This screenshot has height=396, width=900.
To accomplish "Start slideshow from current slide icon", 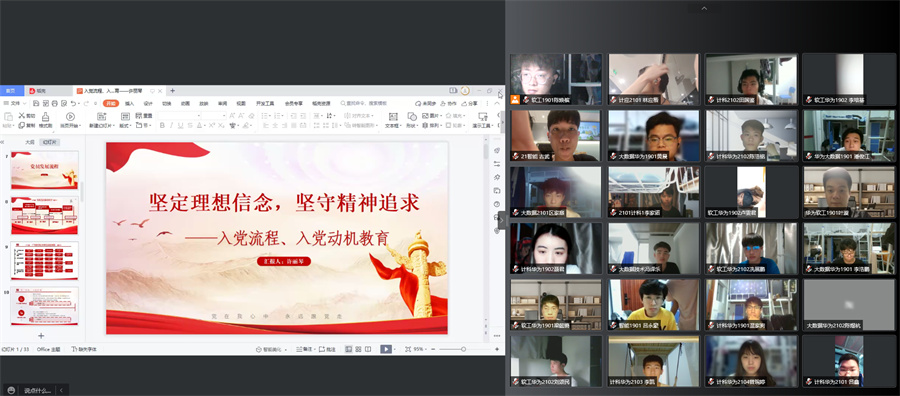I will (x=70, y=117).
